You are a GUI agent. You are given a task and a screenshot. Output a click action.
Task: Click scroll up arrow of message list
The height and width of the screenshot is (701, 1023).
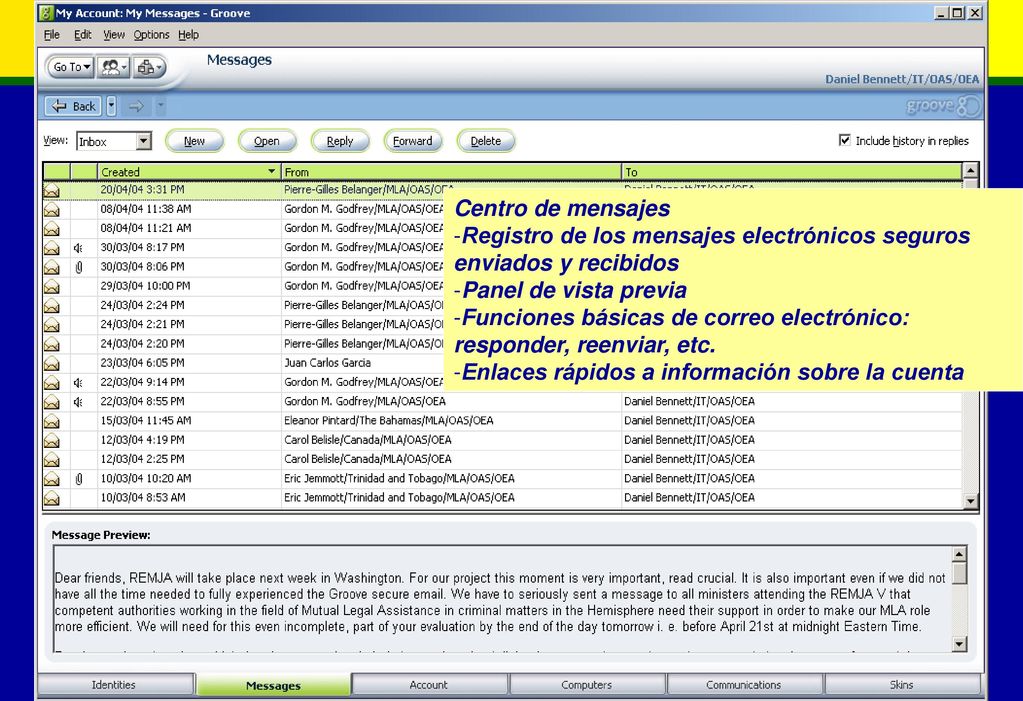(x=970, y=171)
